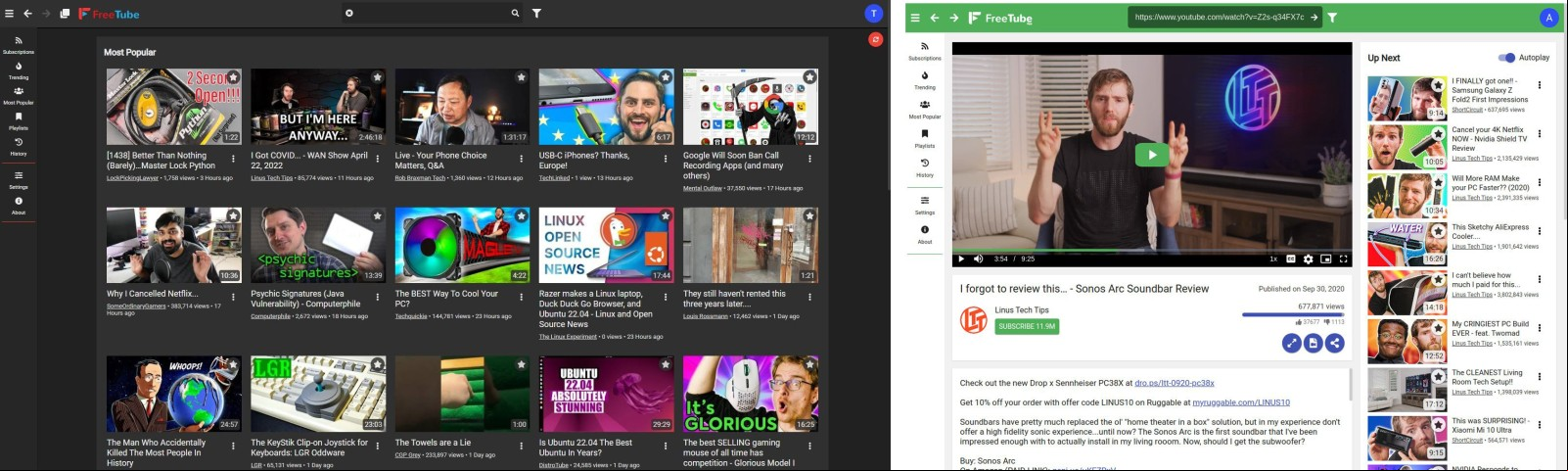Open options for Galaxy Z Fold2 video

pyautogui.click(x=1539, y=85)
